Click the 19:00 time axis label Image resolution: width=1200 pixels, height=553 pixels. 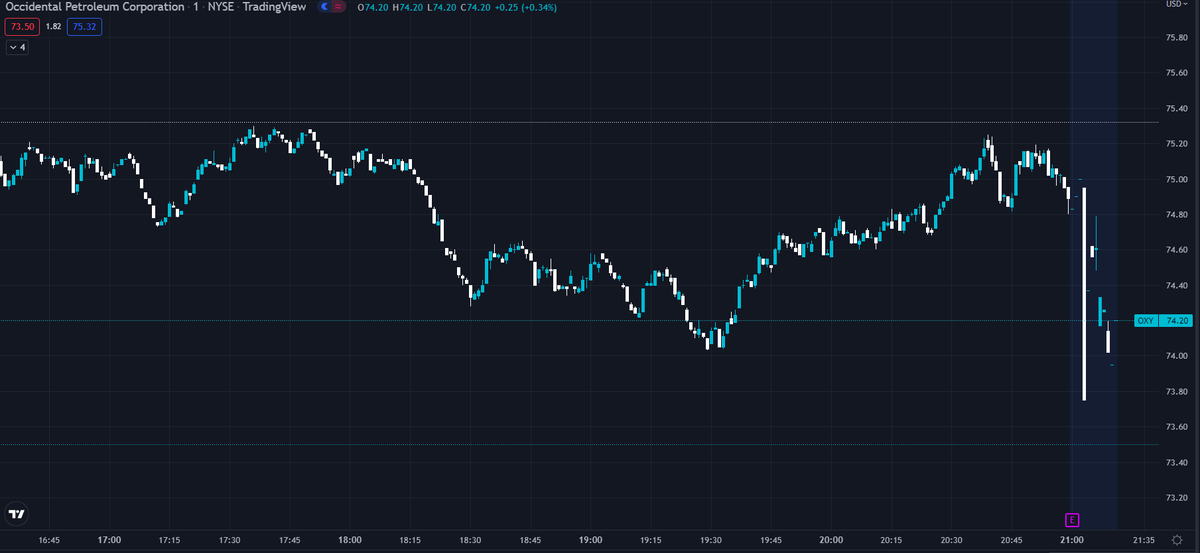coord(590,540)
